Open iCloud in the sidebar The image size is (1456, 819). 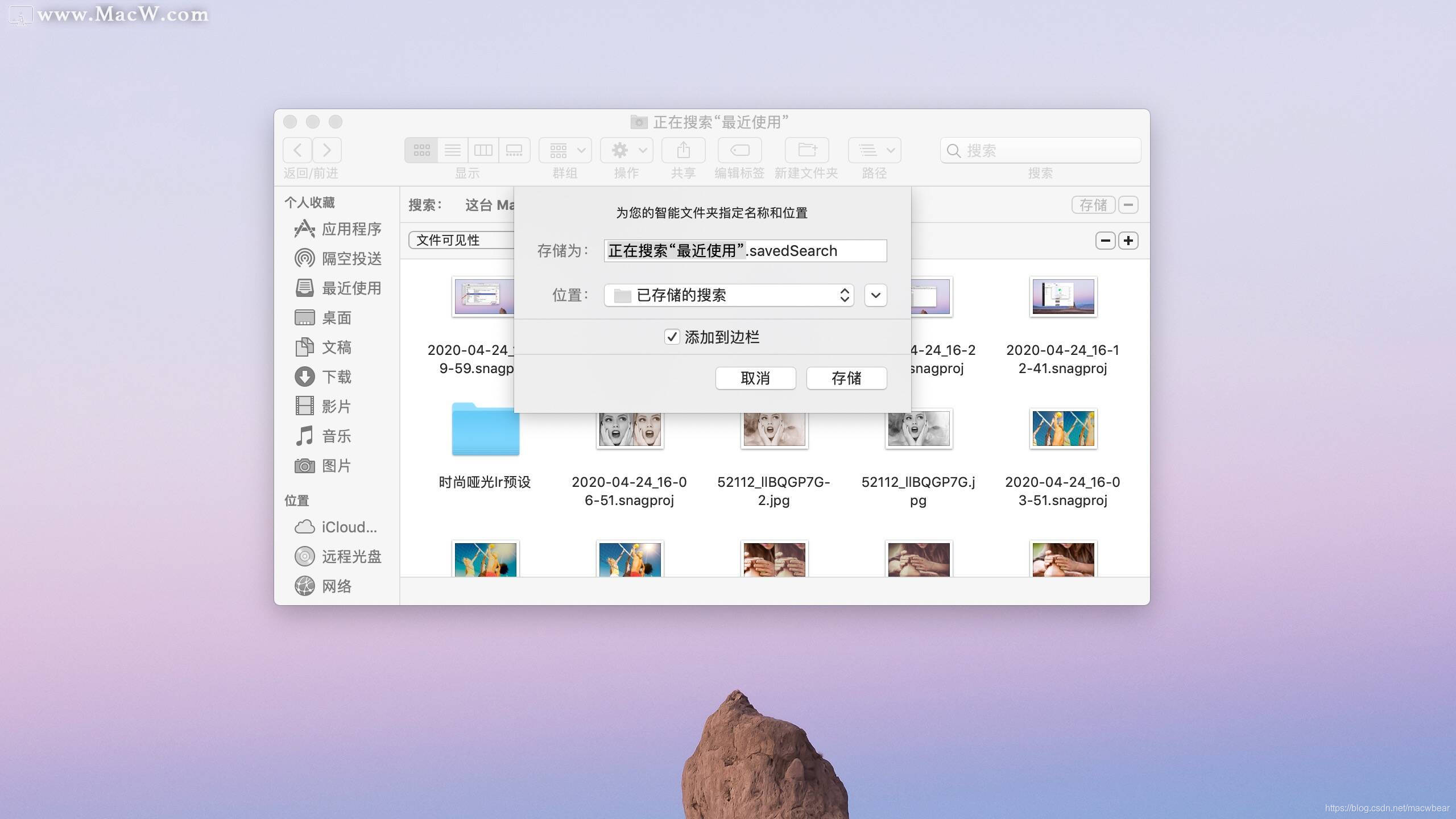click(336, 527)
